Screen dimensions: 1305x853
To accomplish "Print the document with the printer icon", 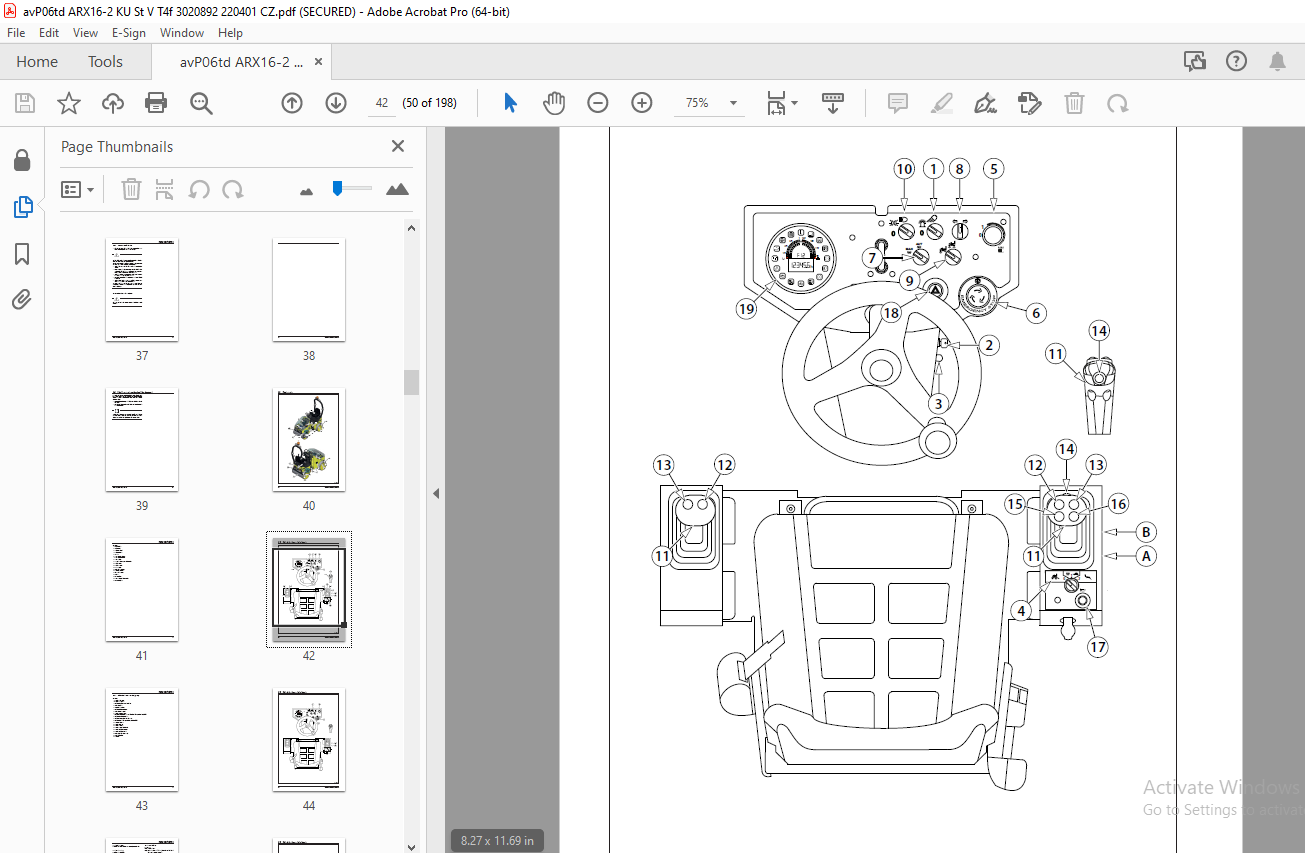I will click(x=156, y=103).
